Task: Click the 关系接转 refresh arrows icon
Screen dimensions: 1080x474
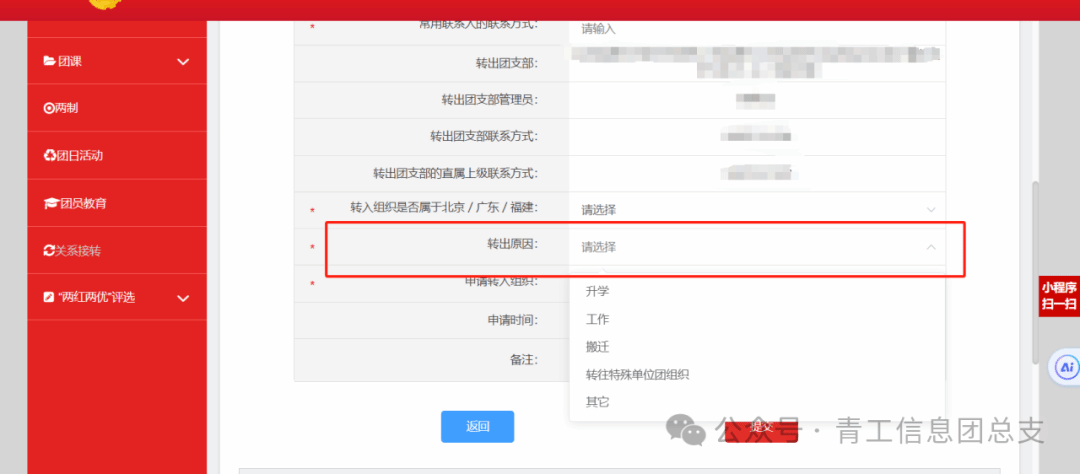Action: coord(49,250)
